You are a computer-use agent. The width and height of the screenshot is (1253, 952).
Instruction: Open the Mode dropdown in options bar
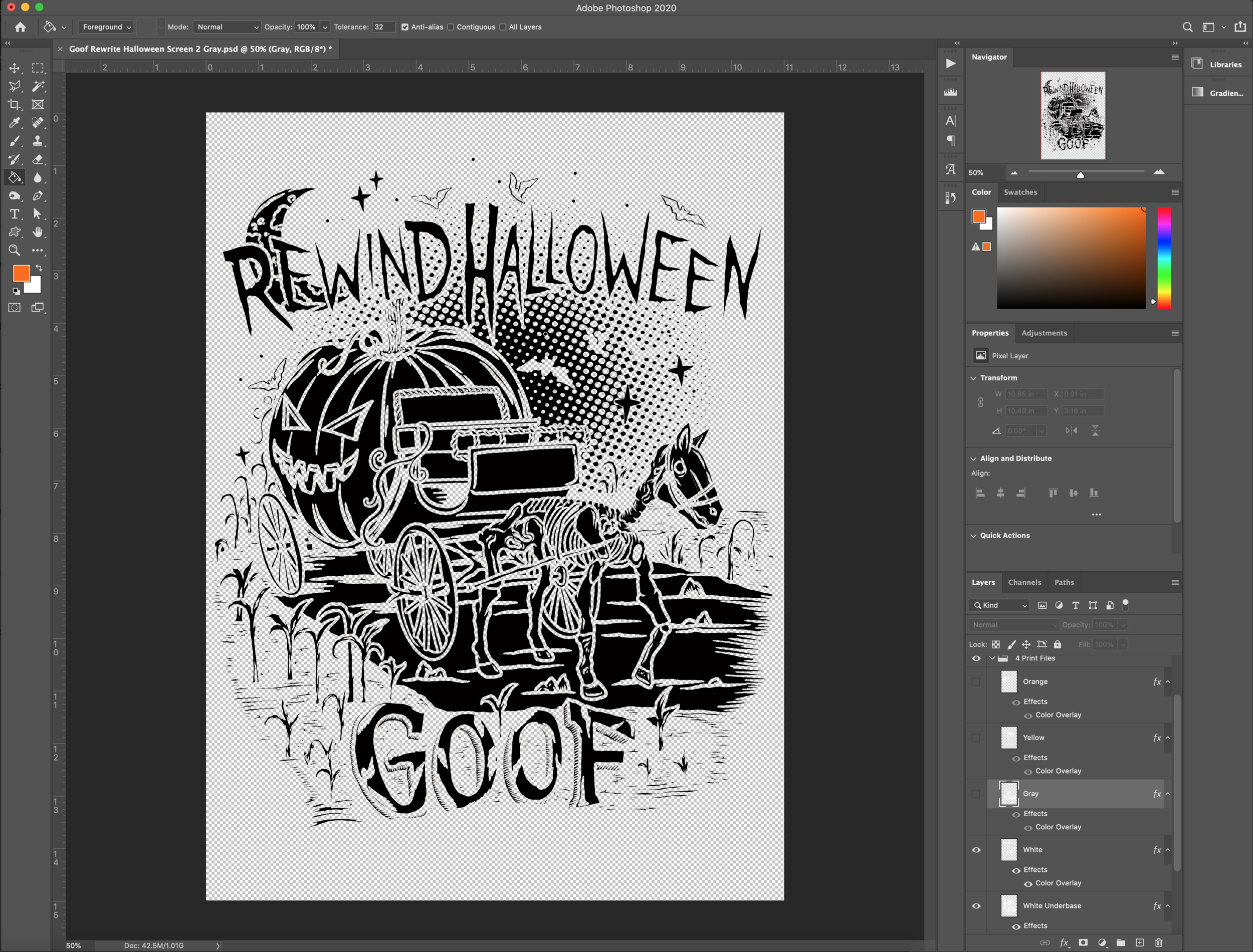tap(226, 27)
